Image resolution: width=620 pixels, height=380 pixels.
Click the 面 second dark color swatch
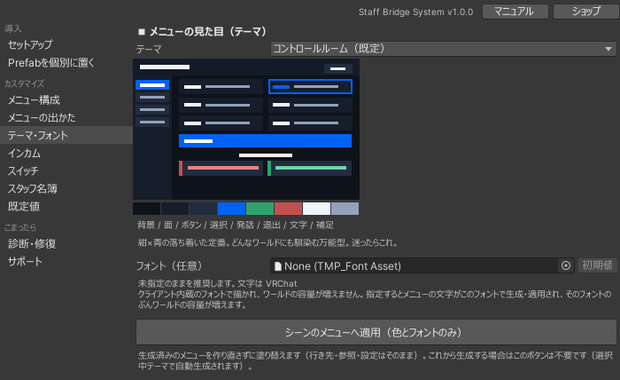click(x=175, y=208)
